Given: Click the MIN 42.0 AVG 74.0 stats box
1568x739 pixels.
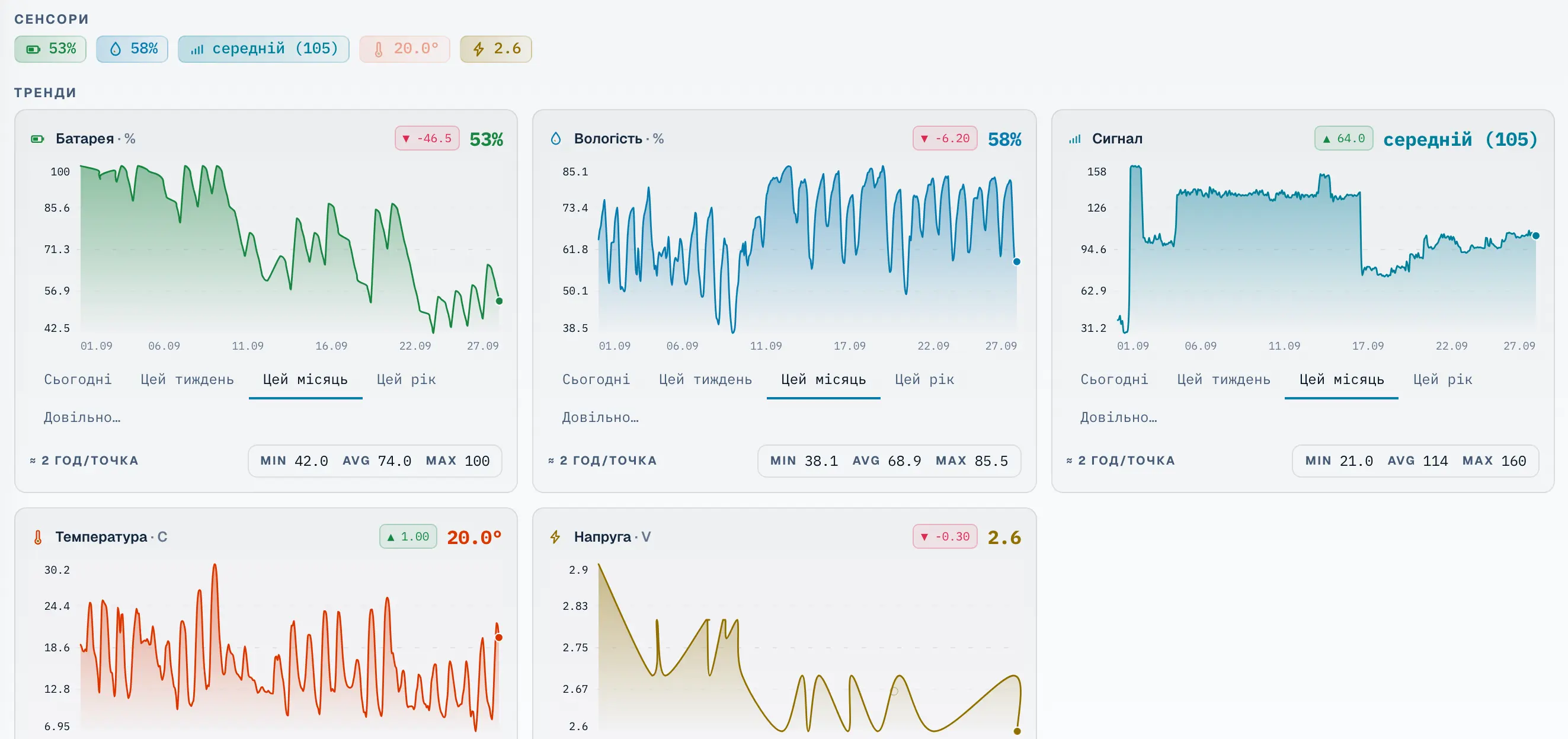Looking at the screenshot, I should click(x=375, y=462).
